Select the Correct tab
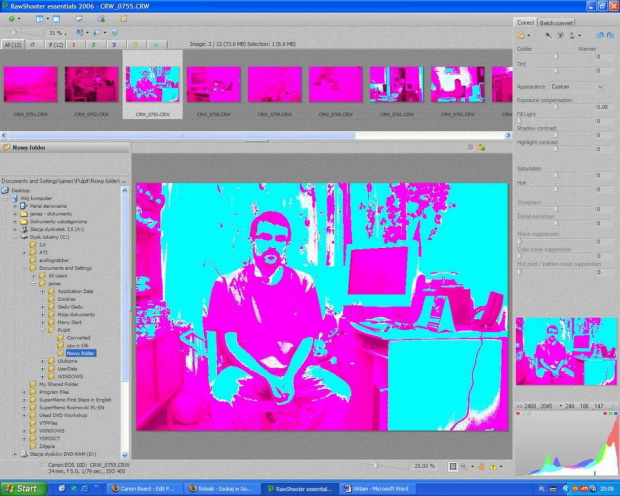620x496 pixels. coord(525,23)
